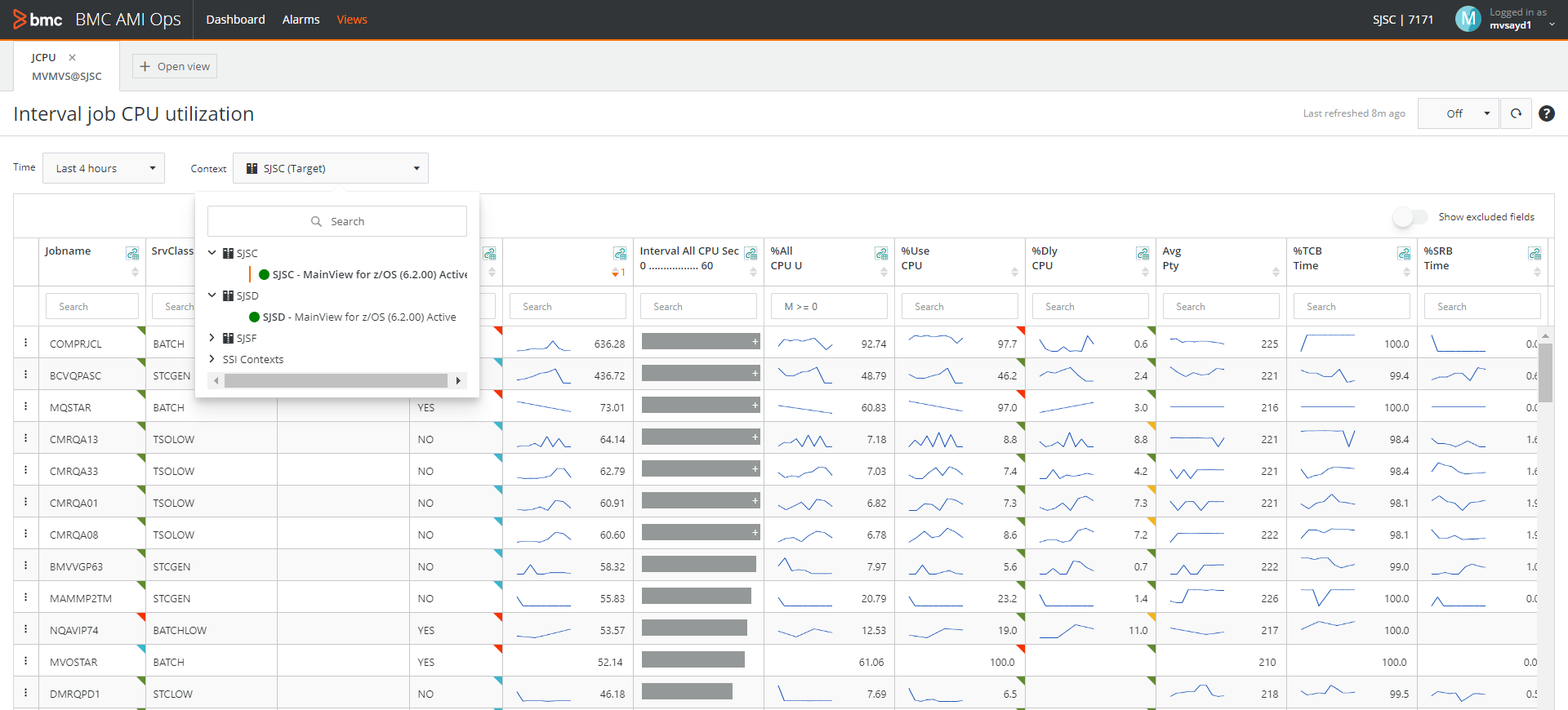Click the table vertical scrollbar thumb

pyautogui.click(x=1545, y=372)
